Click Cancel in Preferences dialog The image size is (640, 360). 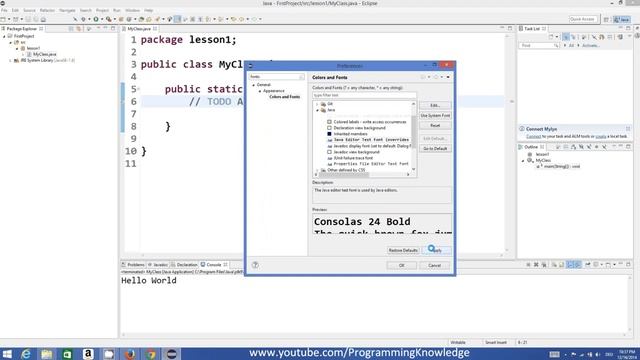pyautogui.click(x=434, y=265)
